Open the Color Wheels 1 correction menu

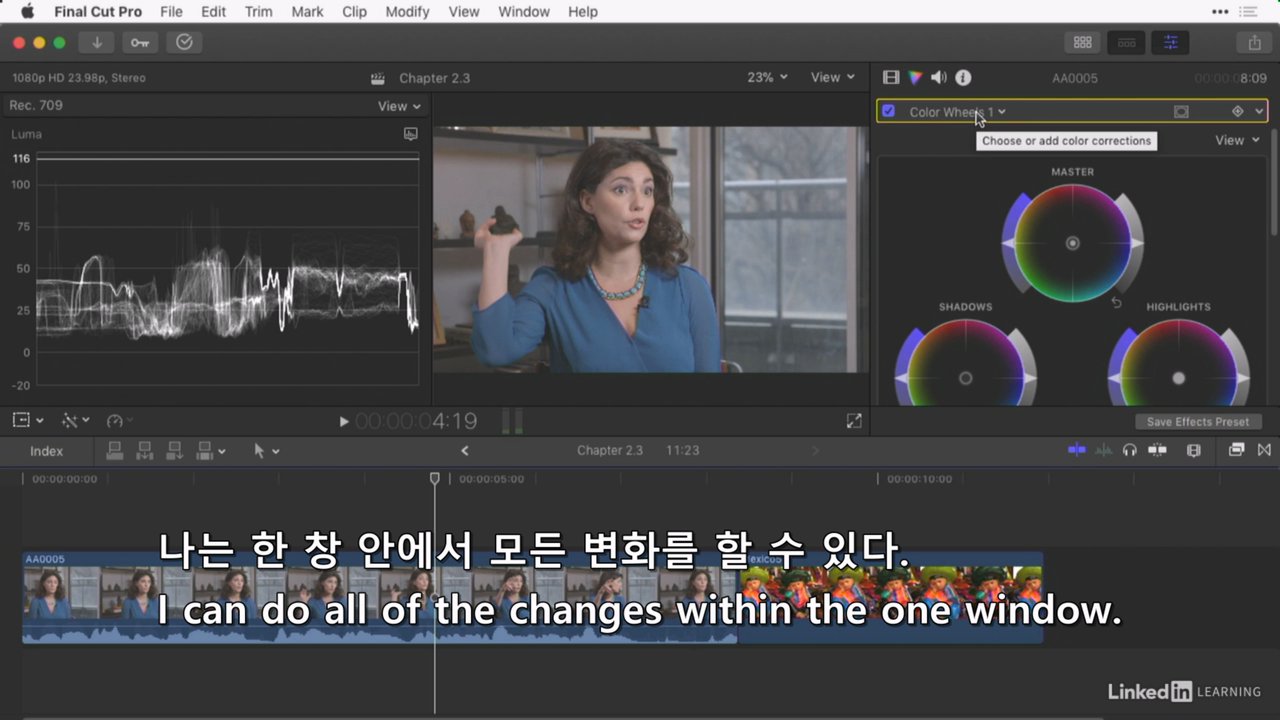point(957,112)
